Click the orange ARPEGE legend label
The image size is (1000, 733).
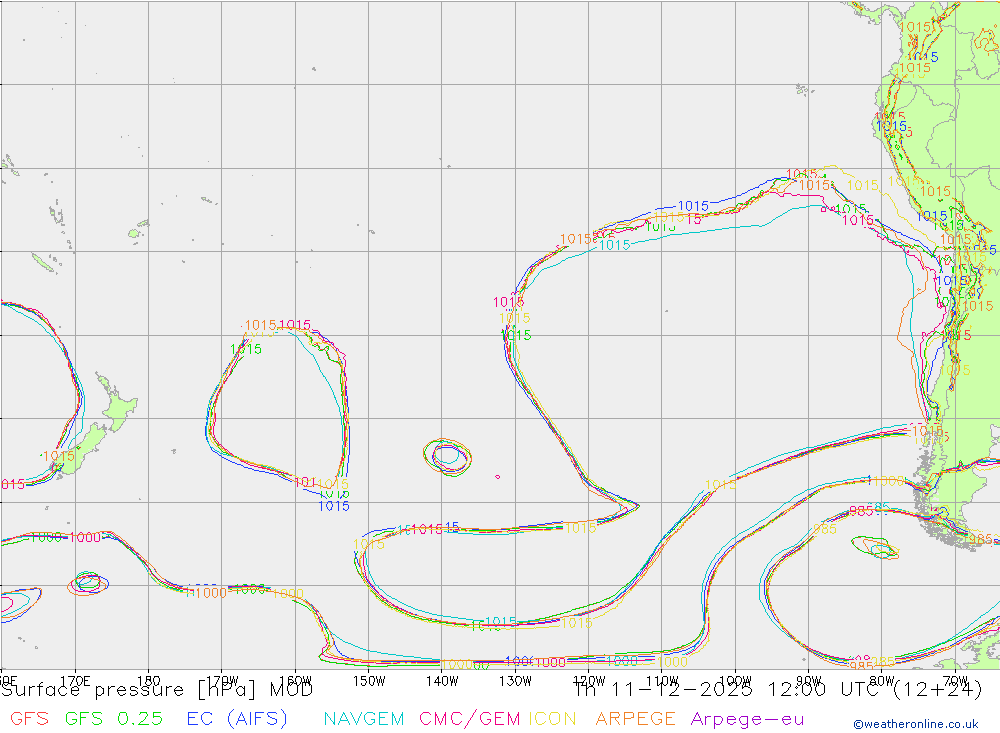pos(635,719)
